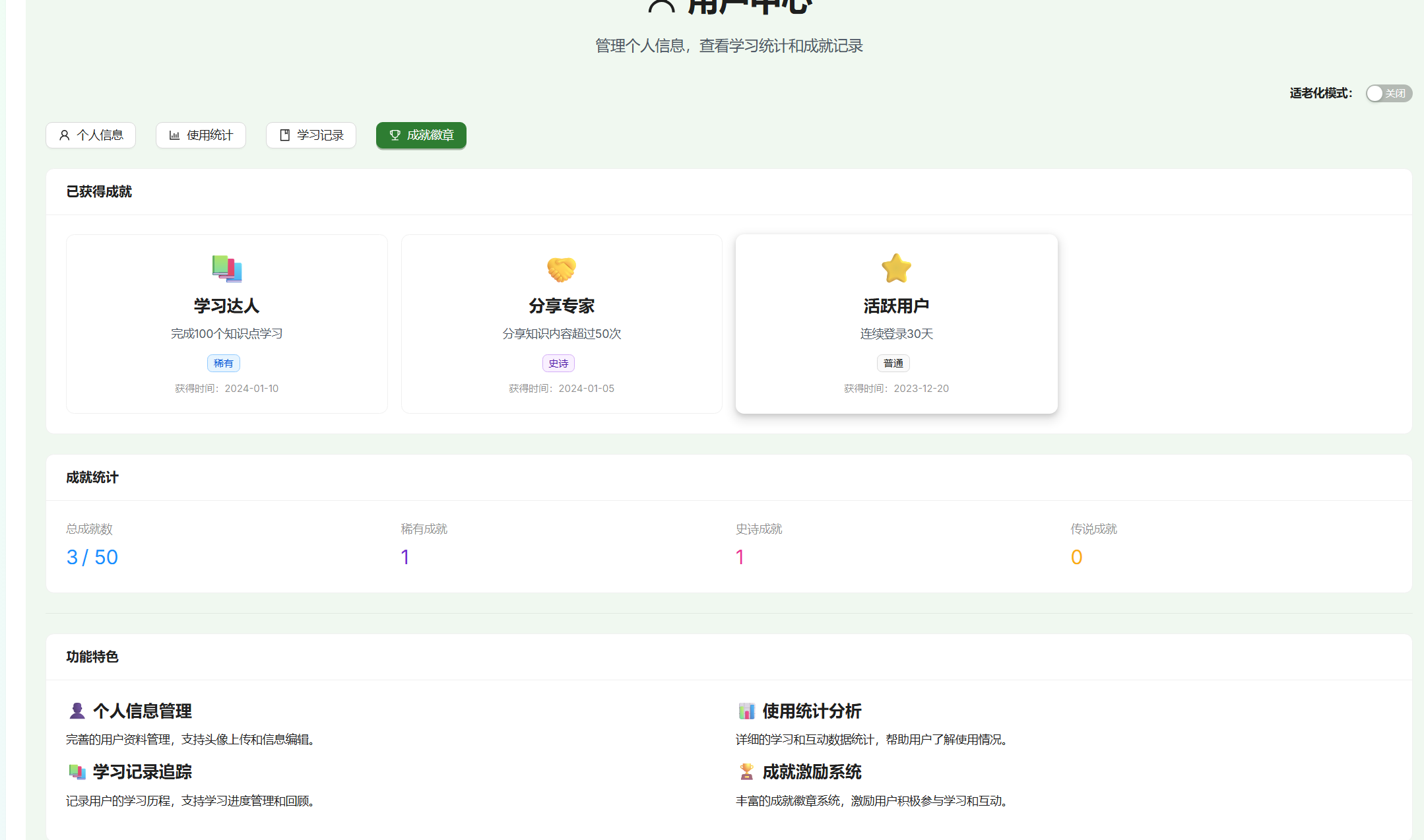
Task: Click the handshake icon on 分享专家 card
Action: point(562,269)
